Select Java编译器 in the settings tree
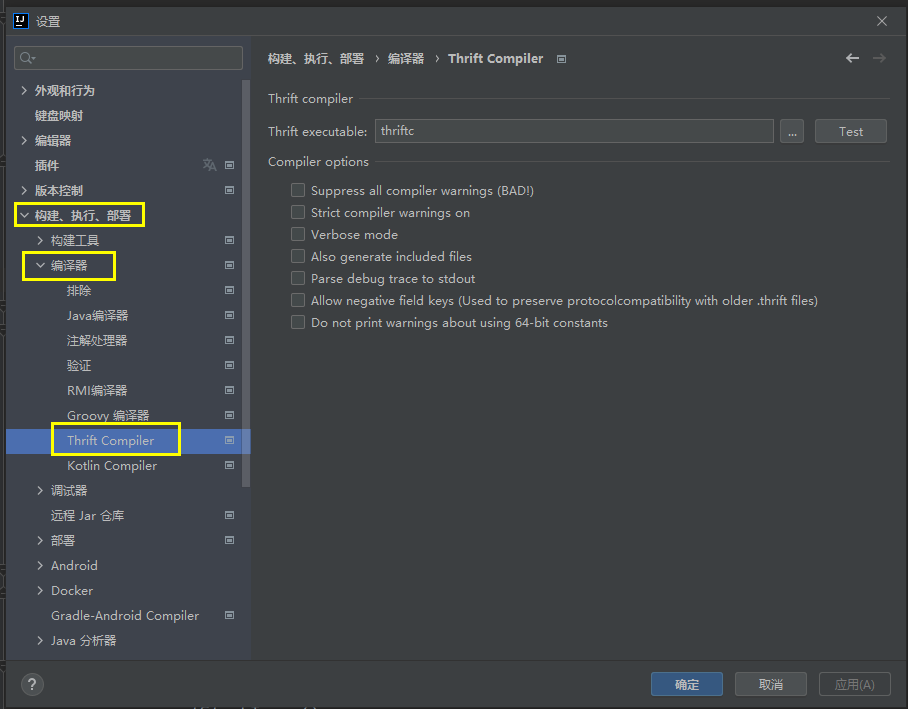908x709 pixels. [97, 315]
